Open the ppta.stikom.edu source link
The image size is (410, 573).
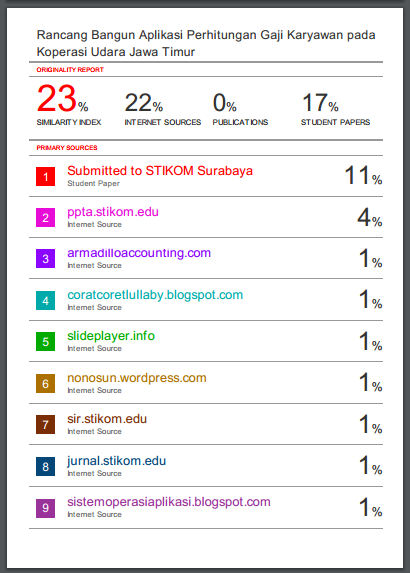click(113, 212)
